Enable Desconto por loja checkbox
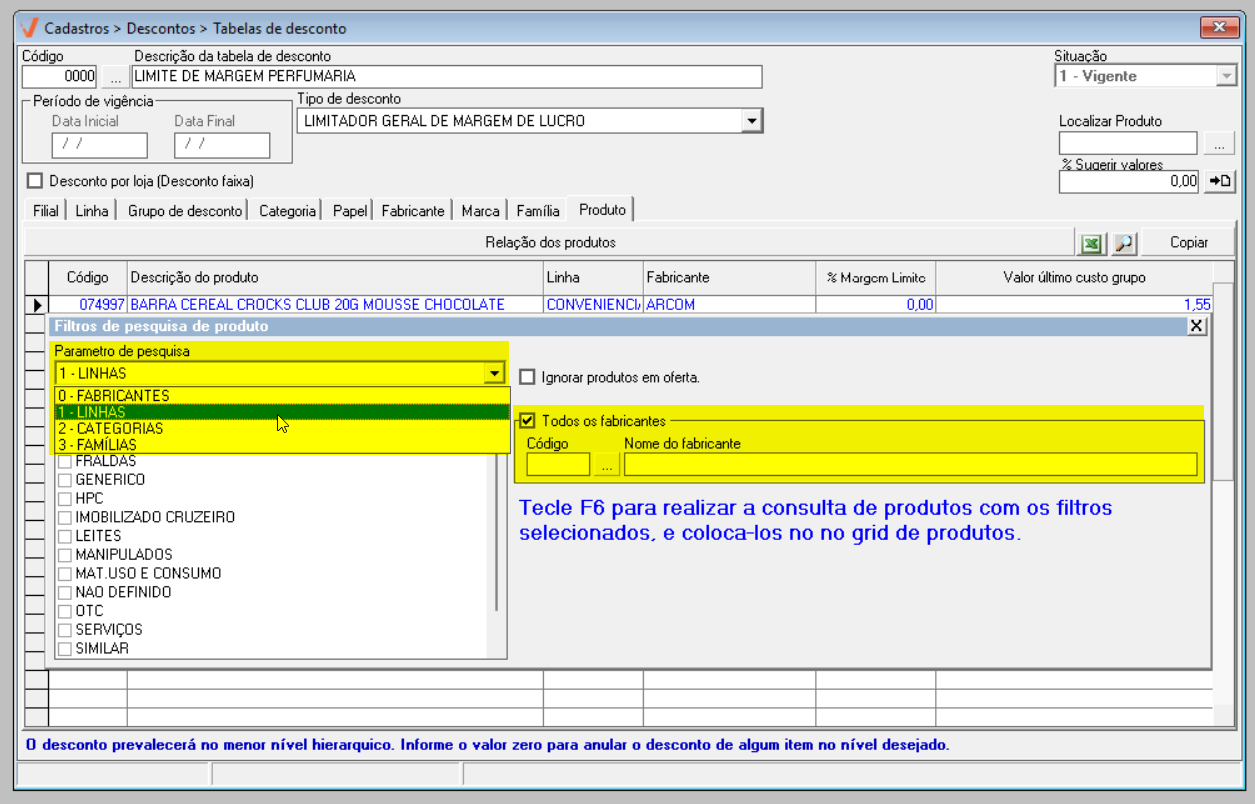The width and height of the screenshot is (1255, 804). click(x=36, y=181)
